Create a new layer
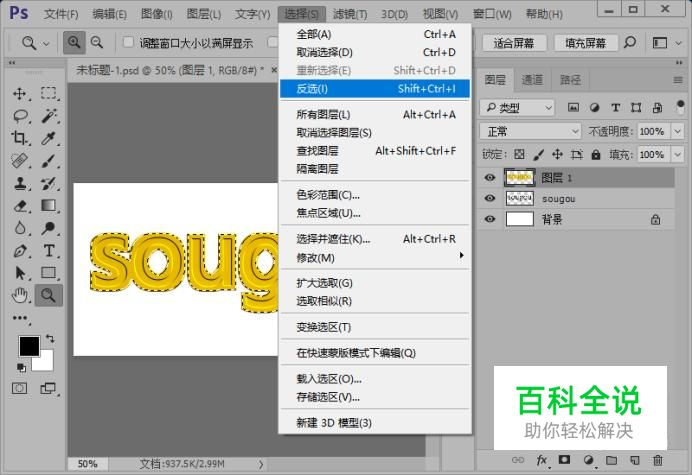This screenshot has width=692, height=475. (x=635, y=460)
